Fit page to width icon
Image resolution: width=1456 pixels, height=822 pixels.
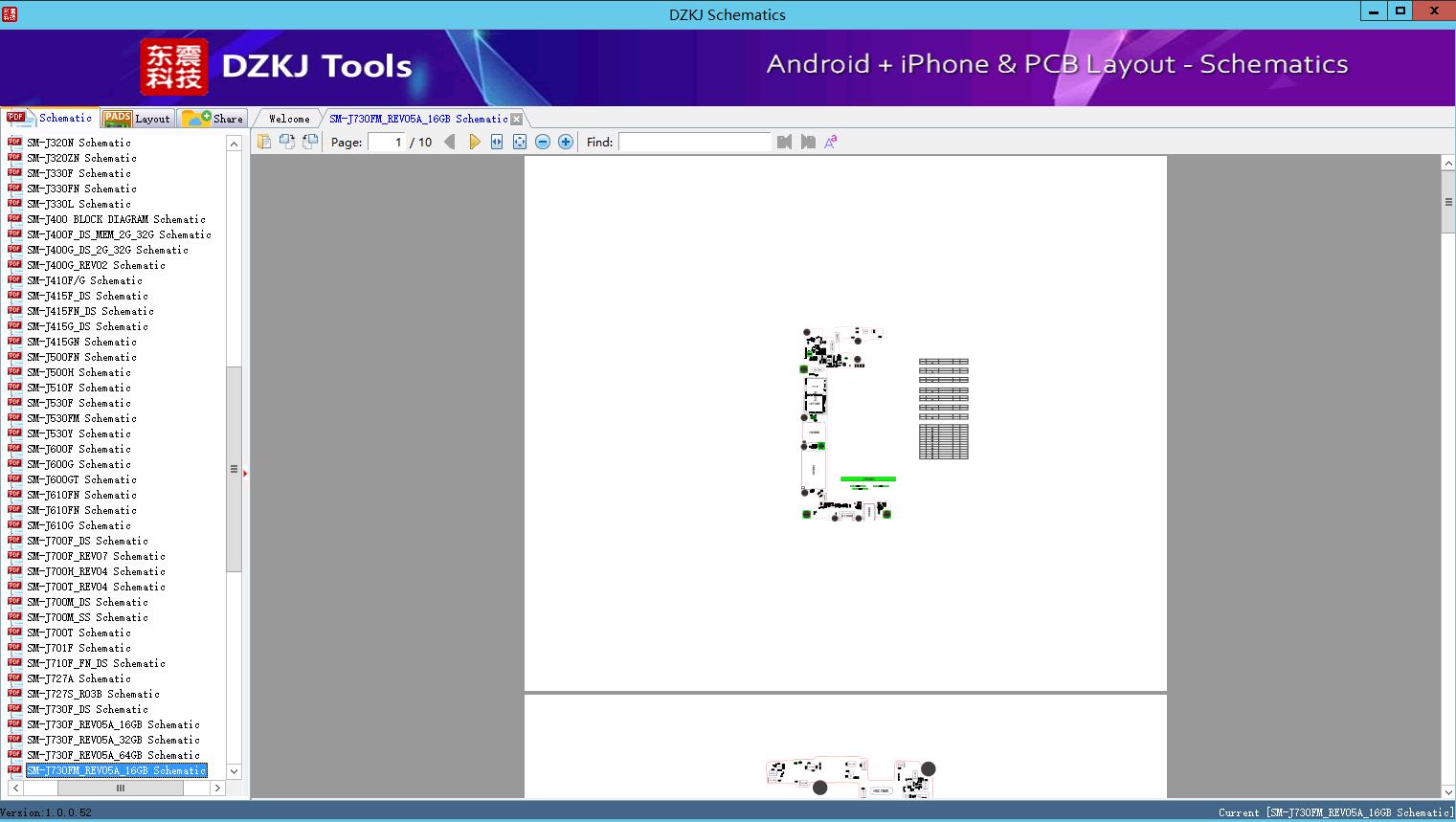[x=497, y=142]
